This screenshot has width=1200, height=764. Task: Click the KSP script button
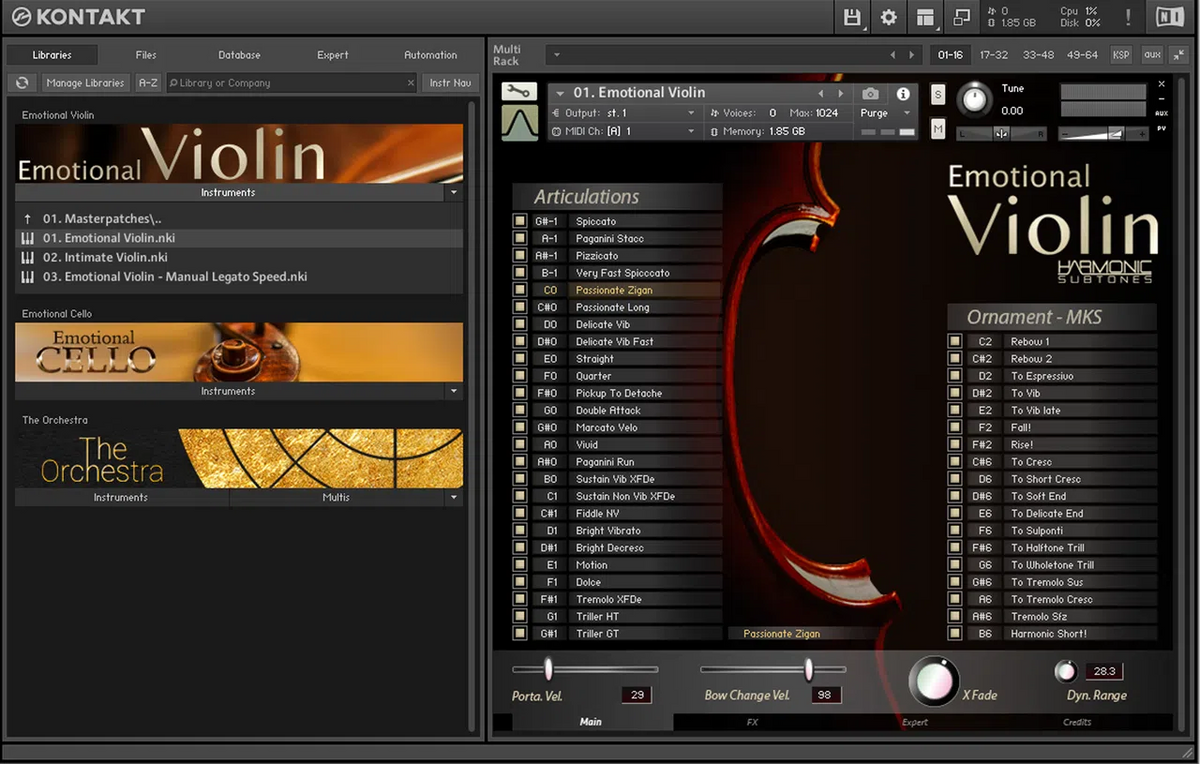coord(1121,55)
